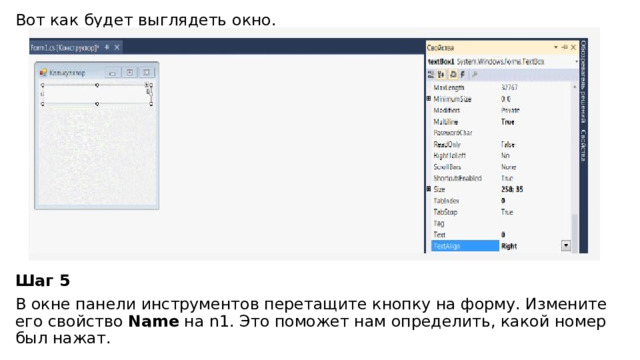Show properties by category icon

click(431, 74)
